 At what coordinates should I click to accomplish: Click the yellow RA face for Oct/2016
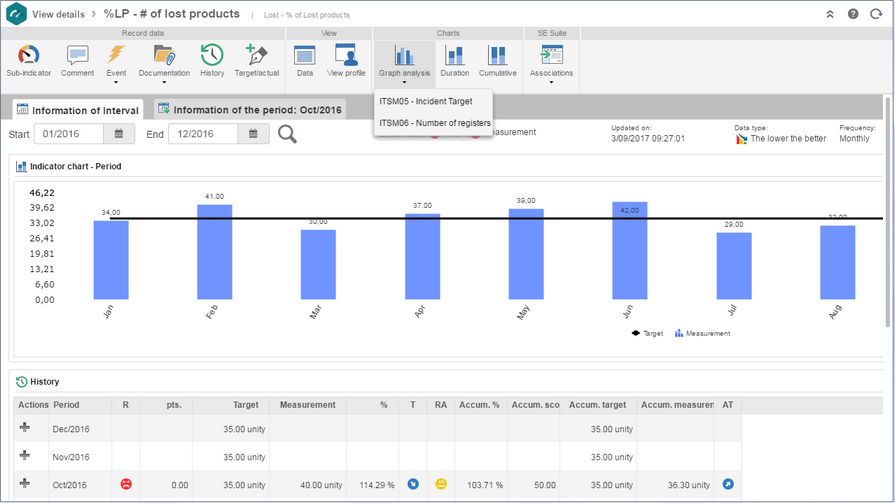tap(441, 484)
